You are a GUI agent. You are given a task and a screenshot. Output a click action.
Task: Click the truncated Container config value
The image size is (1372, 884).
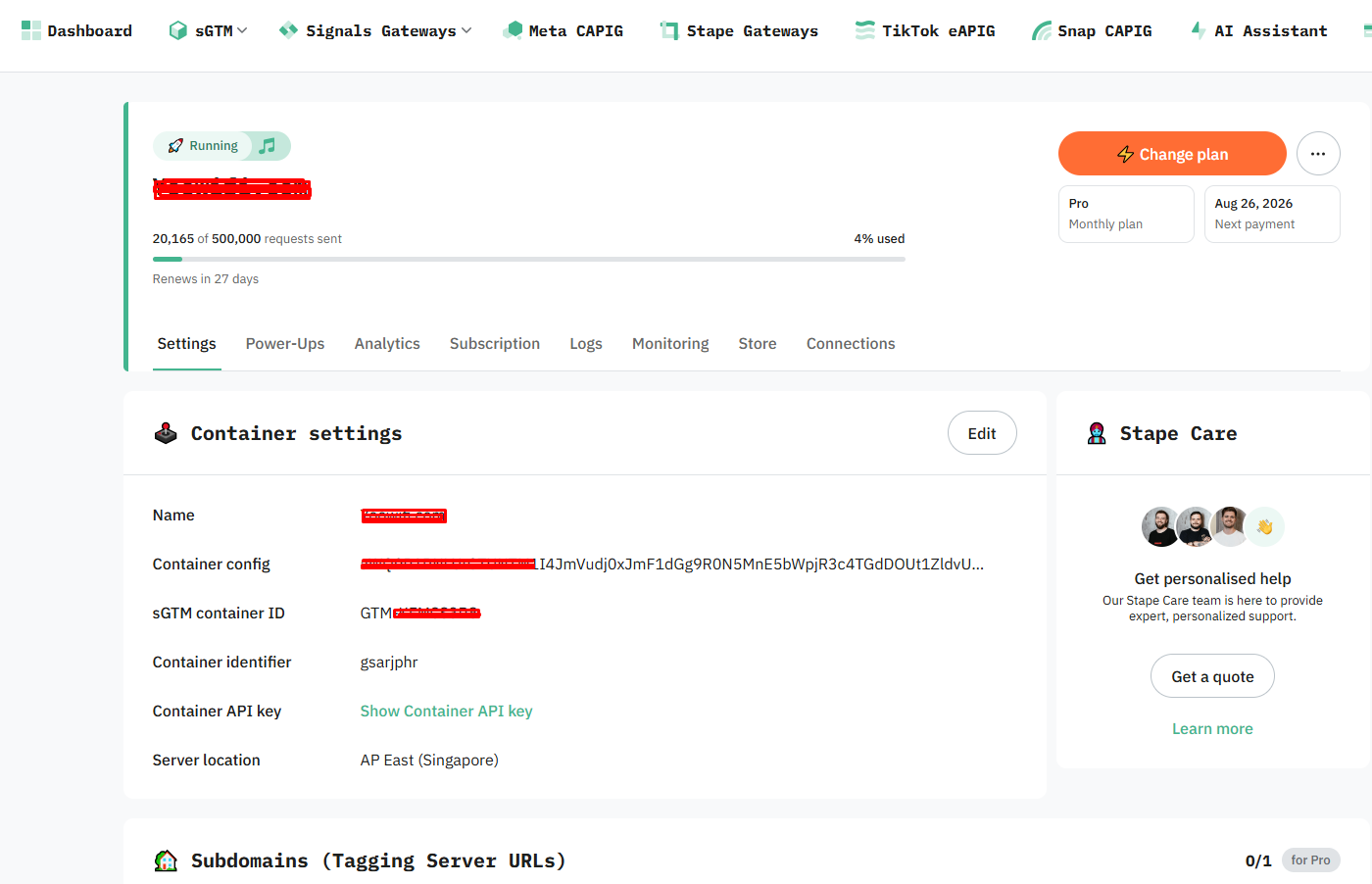coord(672,565)
